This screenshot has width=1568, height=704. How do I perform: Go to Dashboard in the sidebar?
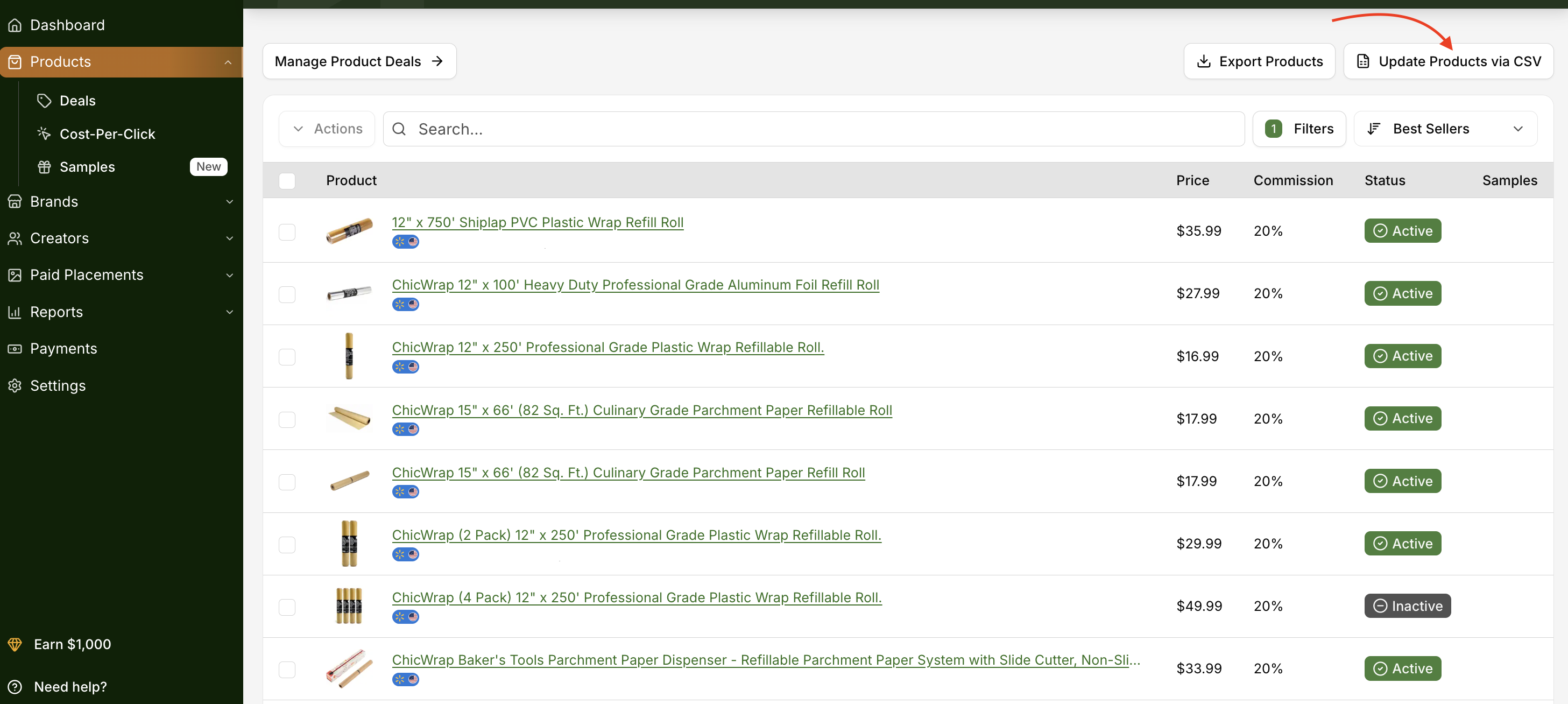[67, 25]
